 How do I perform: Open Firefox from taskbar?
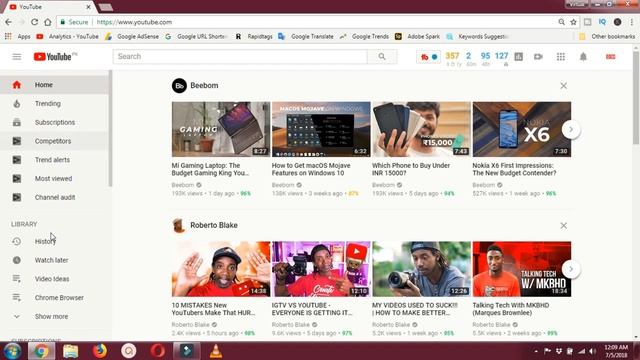[x=99, y=351]
